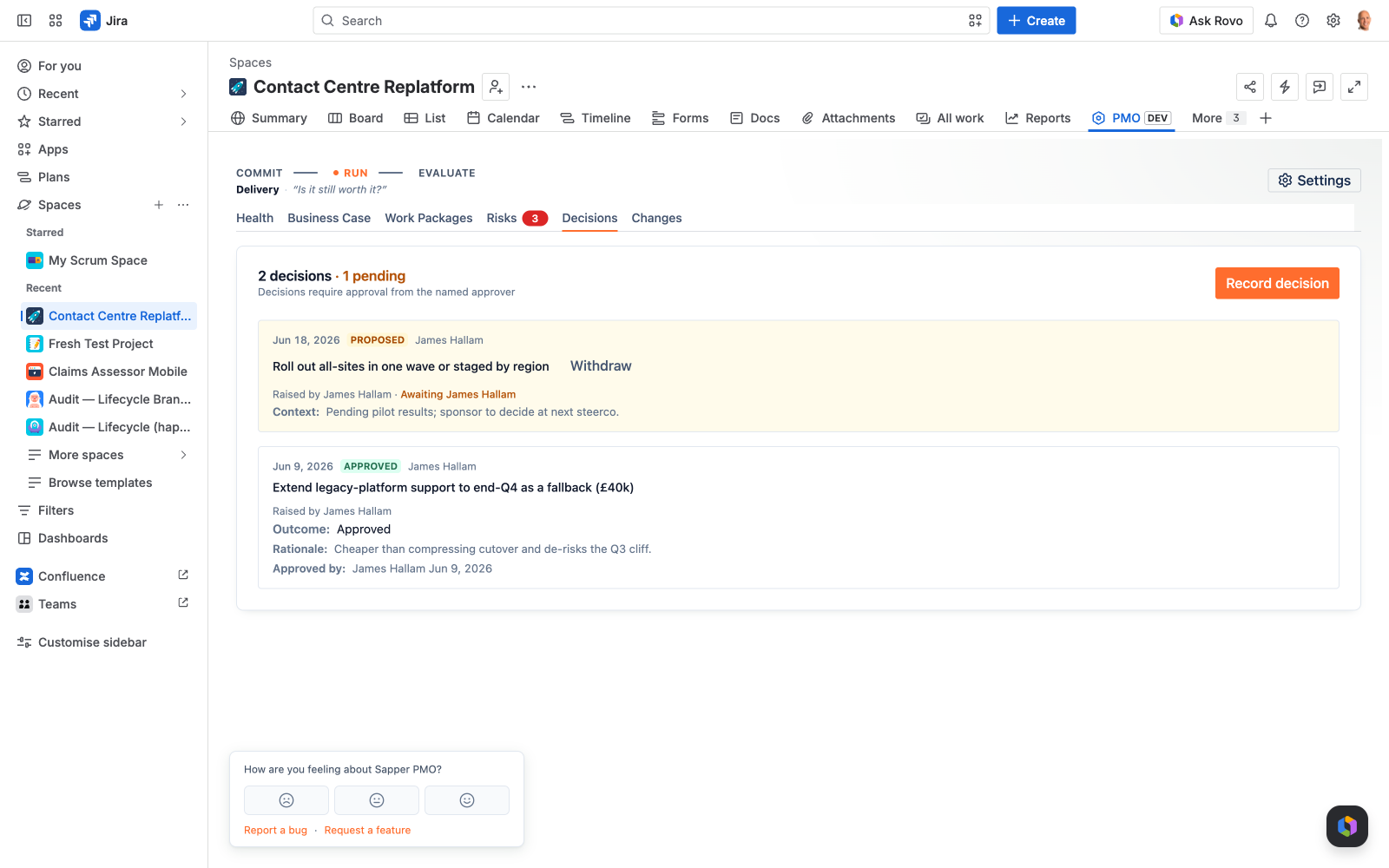The image size is (1389, 868).
Task: Open the Reports tab
Action: [1037, 118]
